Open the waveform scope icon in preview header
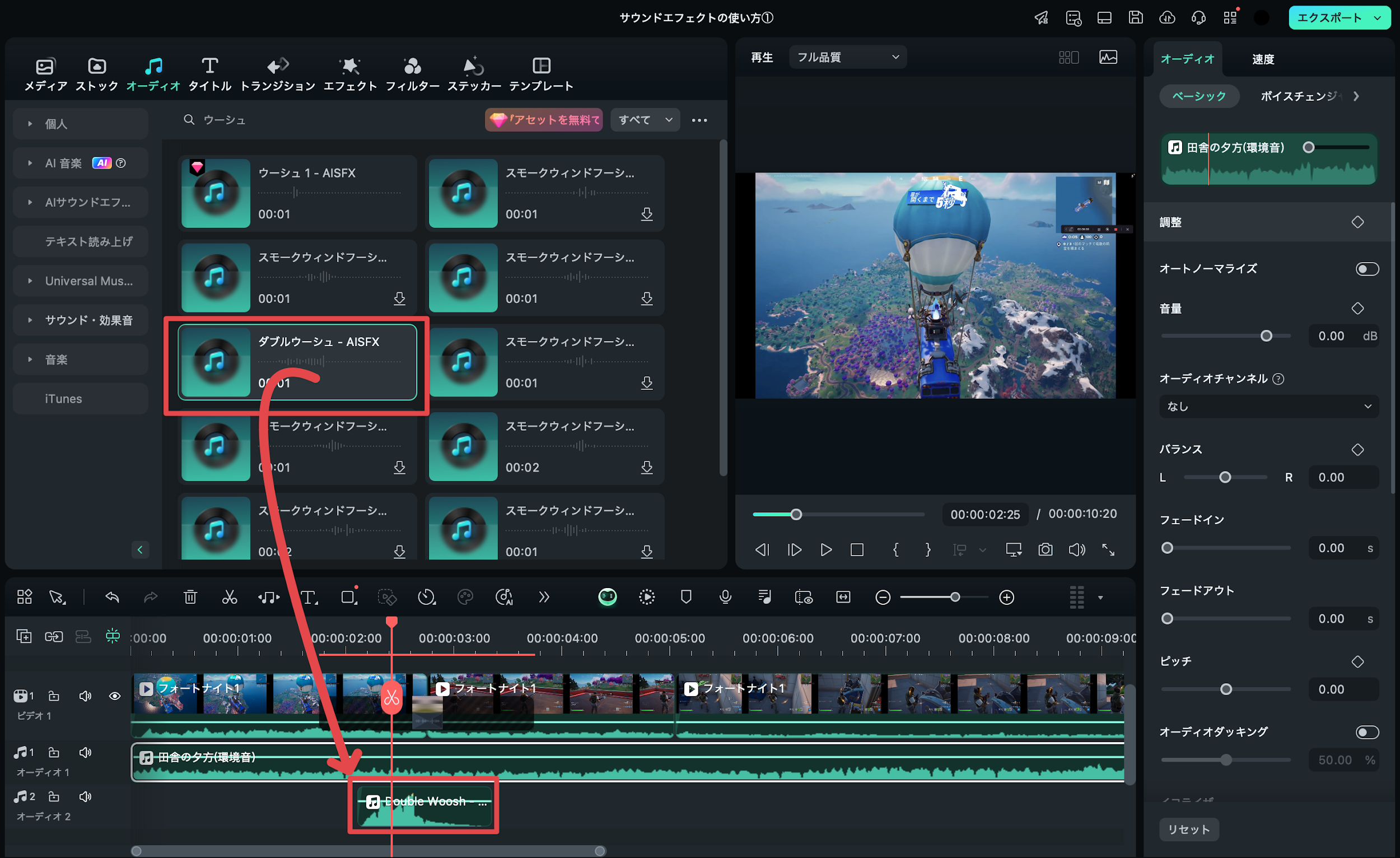 point(1108,57)
